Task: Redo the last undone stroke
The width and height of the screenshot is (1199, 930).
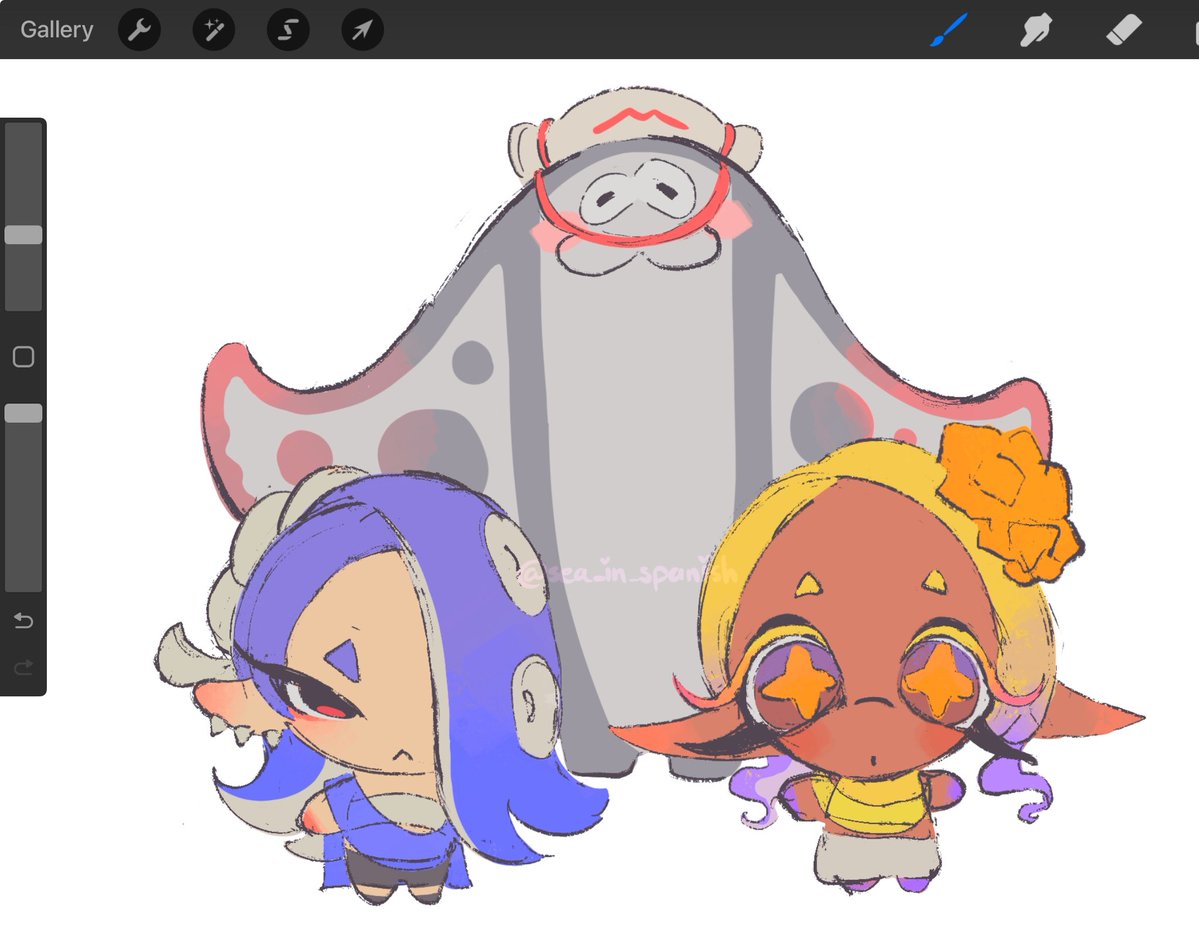Action: point(24,668)
